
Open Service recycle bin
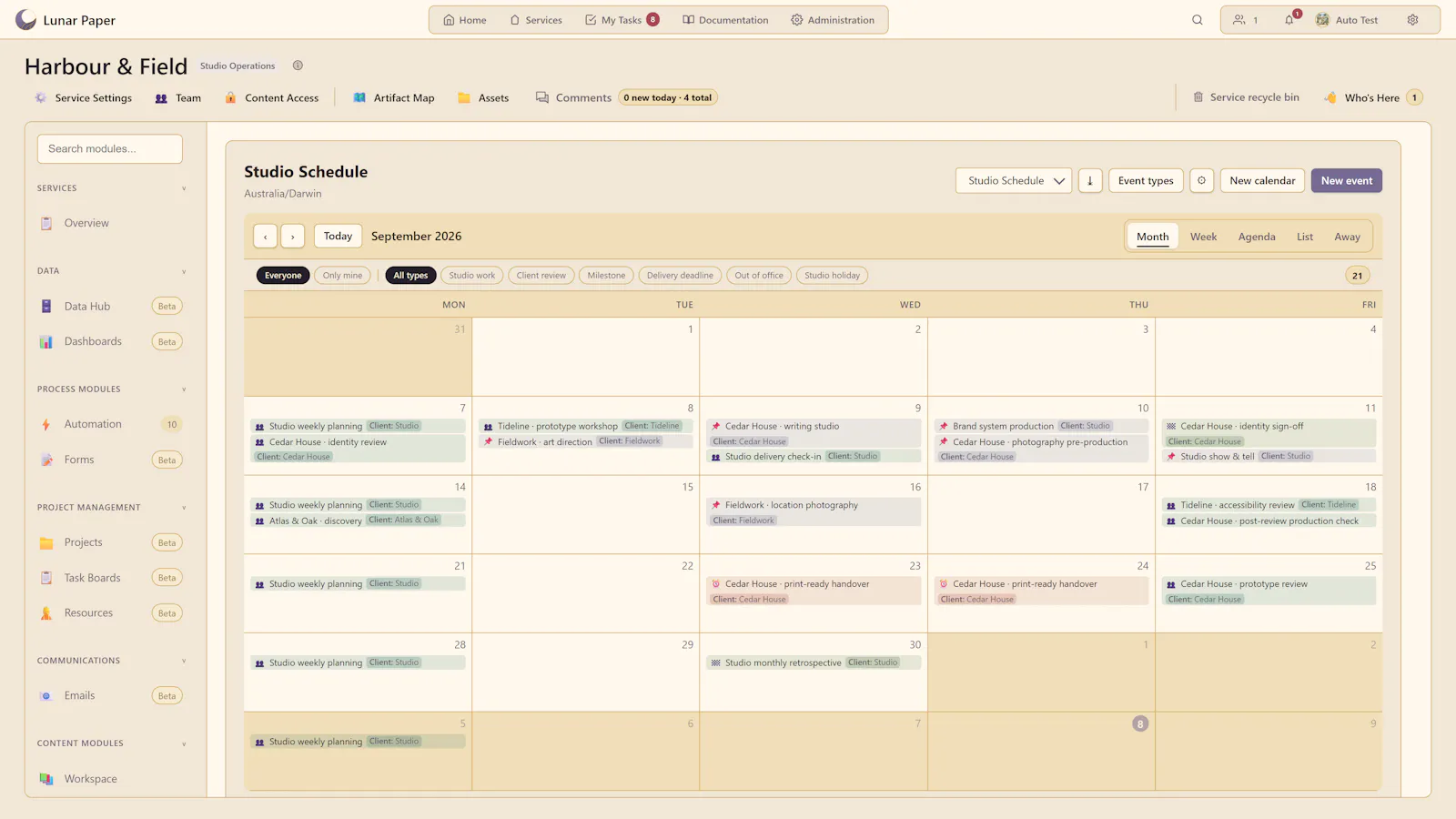(1246, 97)
